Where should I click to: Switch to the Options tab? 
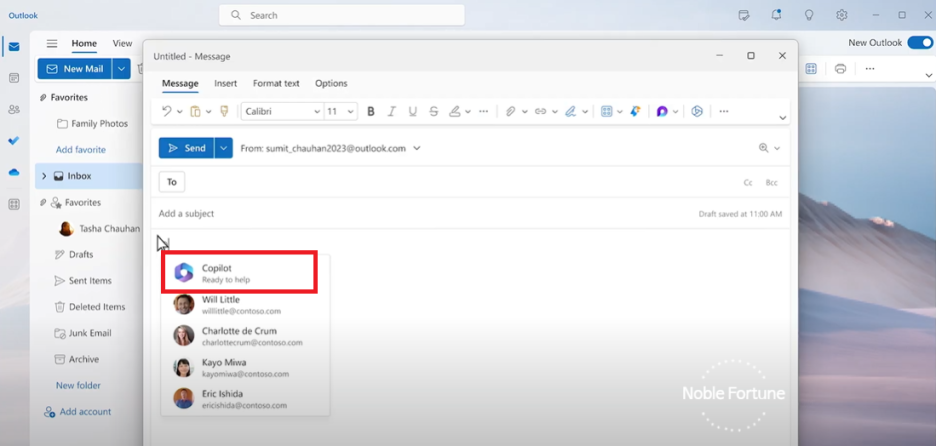click(x=331, y=84)
